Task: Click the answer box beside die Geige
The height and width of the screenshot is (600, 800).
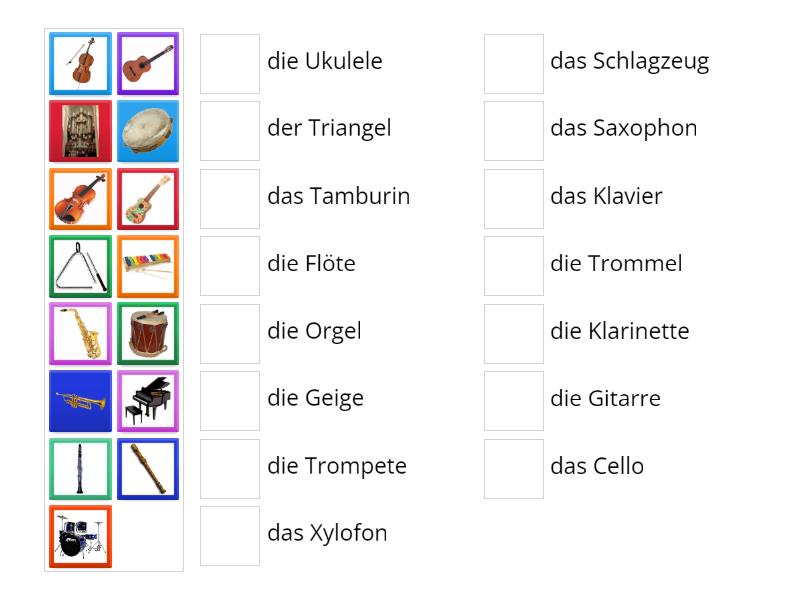Action: (x=229, y=399)
